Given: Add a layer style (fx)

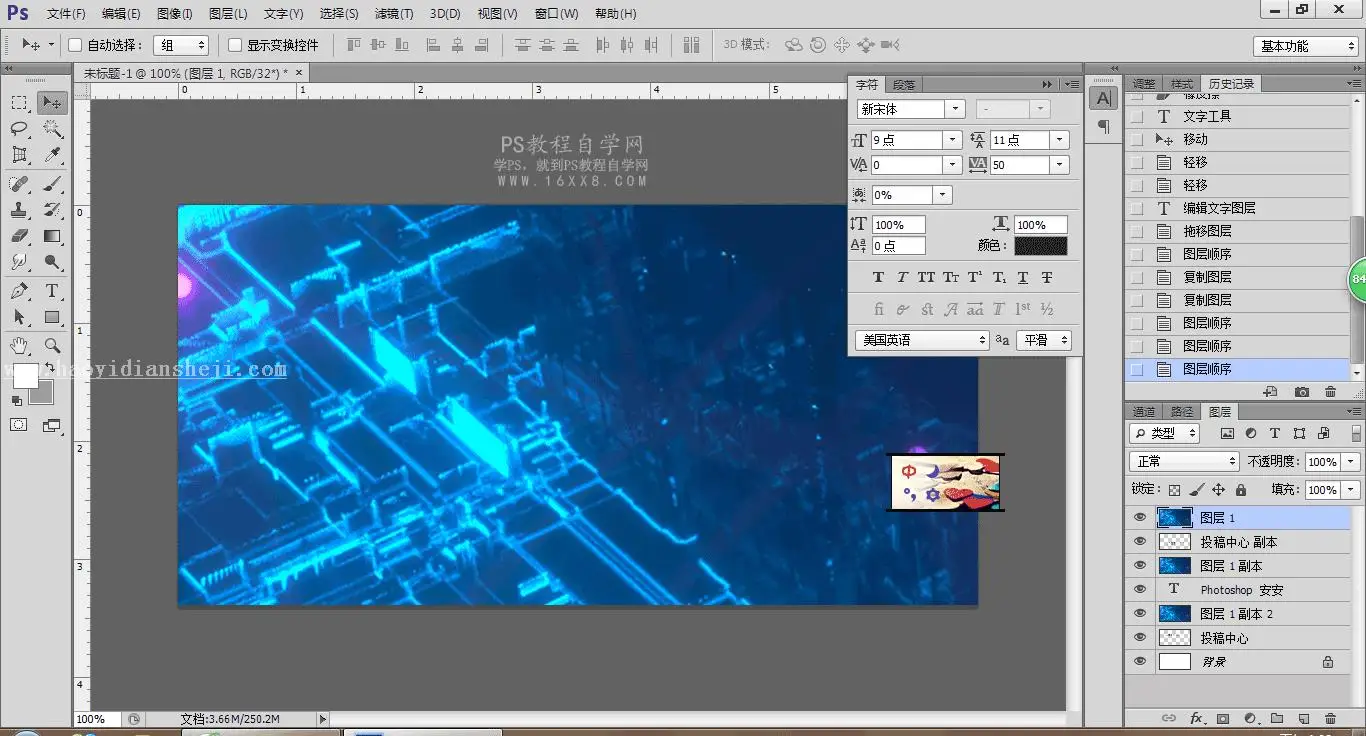Looking at the screenshot, I should click(x=1196, y=718).
